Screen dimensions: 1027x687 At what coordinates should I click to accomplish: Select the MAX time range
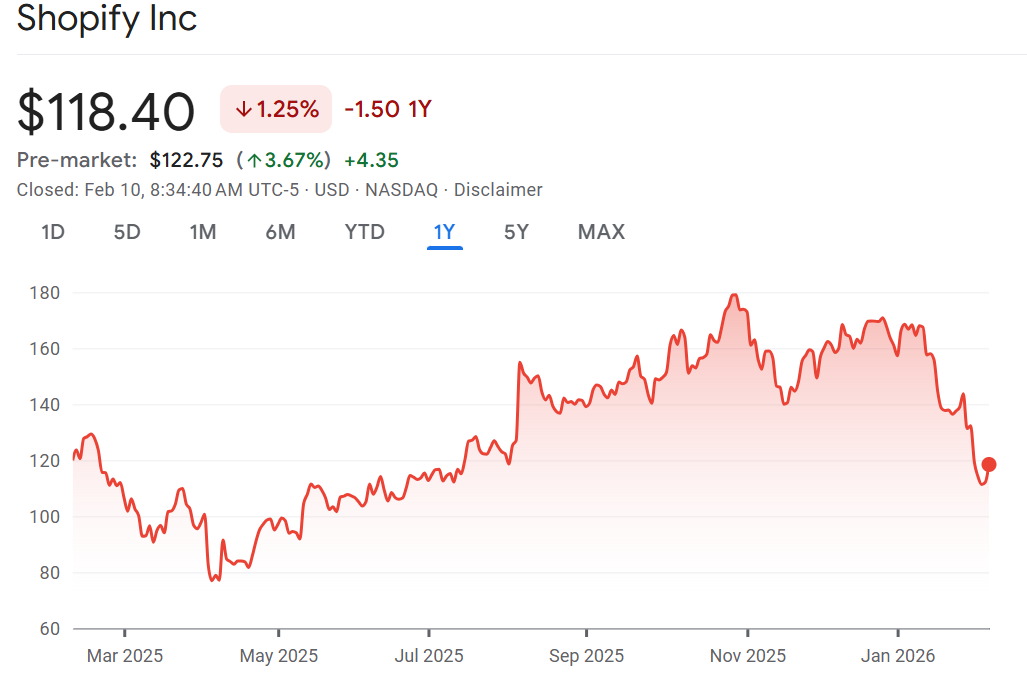(x=601, y=232)
